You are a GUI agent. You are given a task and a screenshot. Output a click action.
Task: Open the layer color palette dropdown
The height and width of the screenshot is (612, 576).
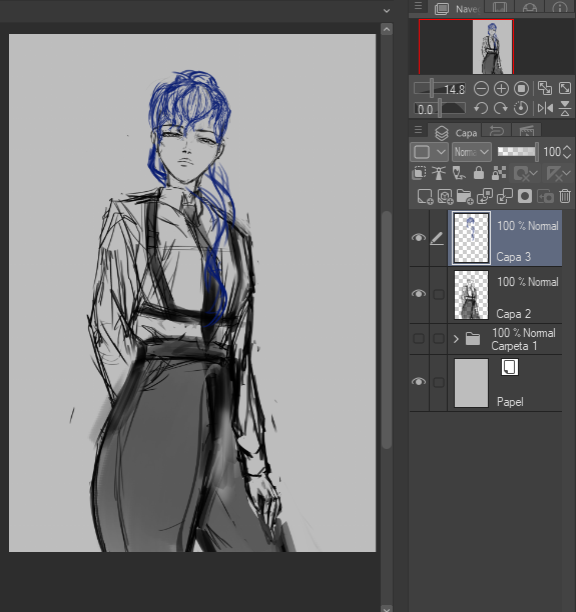coord(429,152)
